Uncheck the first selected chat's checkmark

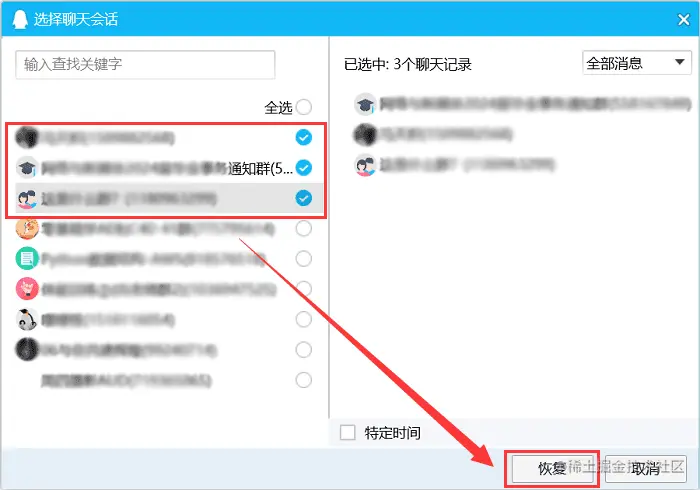(x=304, y=137)
